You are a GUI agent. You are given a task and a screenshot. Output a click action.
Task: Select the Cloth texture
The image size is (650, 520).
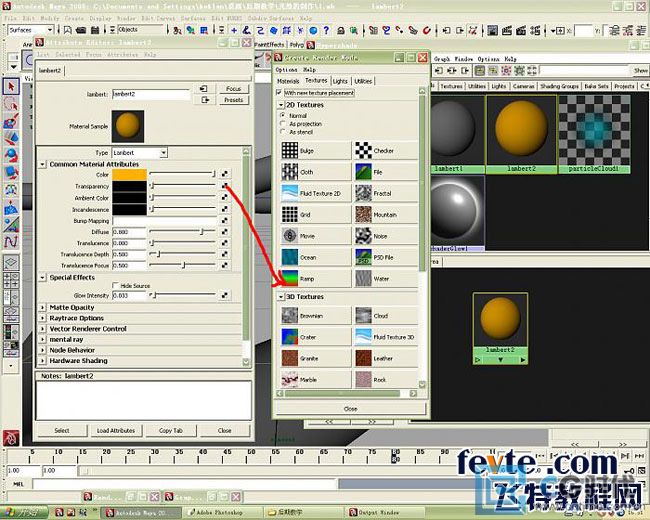click(x=315, y=172)
